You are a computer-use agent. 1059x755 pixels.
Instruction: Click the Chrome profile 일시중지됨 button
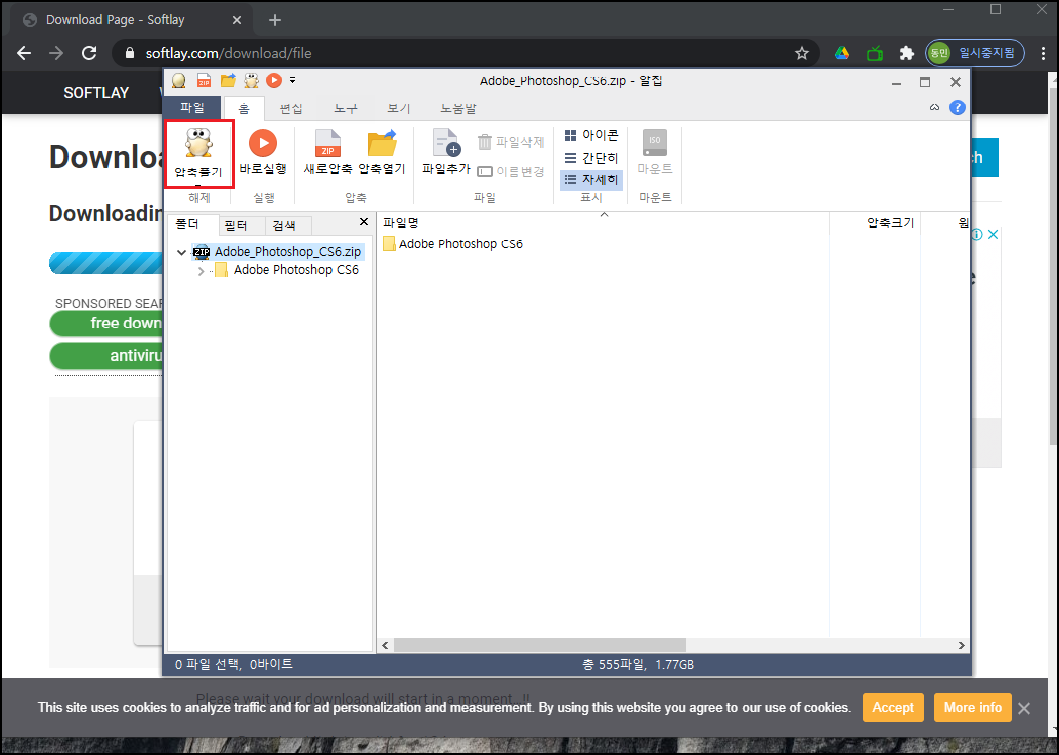pos(975,53)
